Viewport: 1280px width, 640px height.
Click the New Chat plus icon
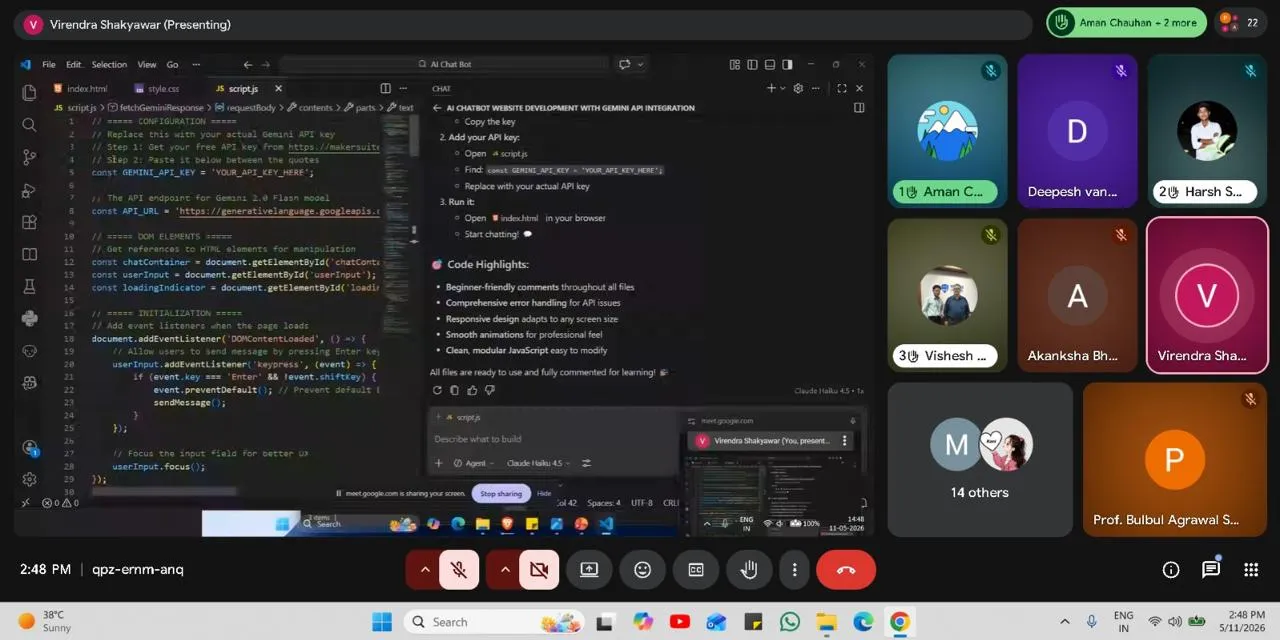770,89
